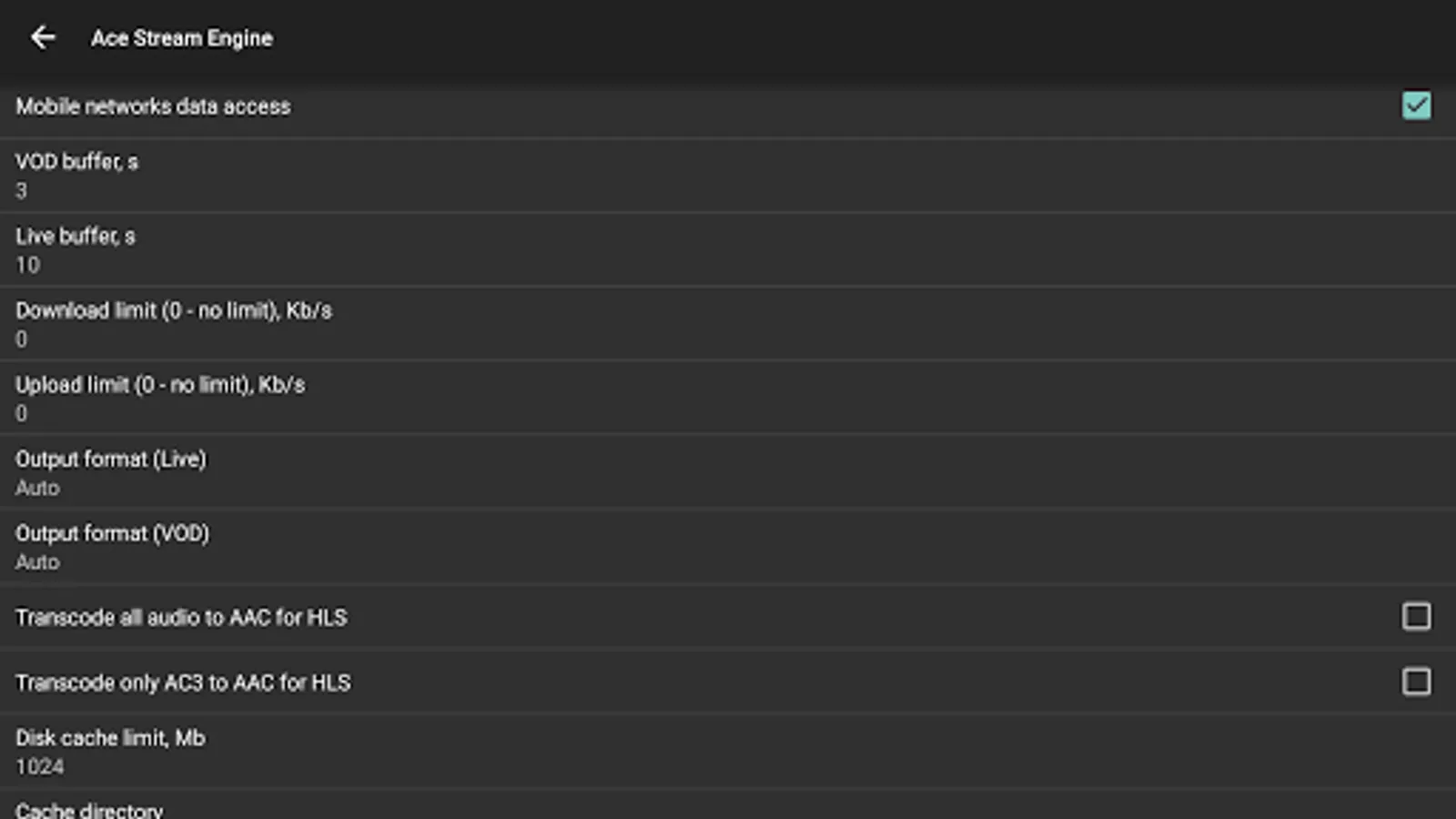Enable Transcode all audio to AAC checkbox
1456x819 pixels.
[1416, 616]
